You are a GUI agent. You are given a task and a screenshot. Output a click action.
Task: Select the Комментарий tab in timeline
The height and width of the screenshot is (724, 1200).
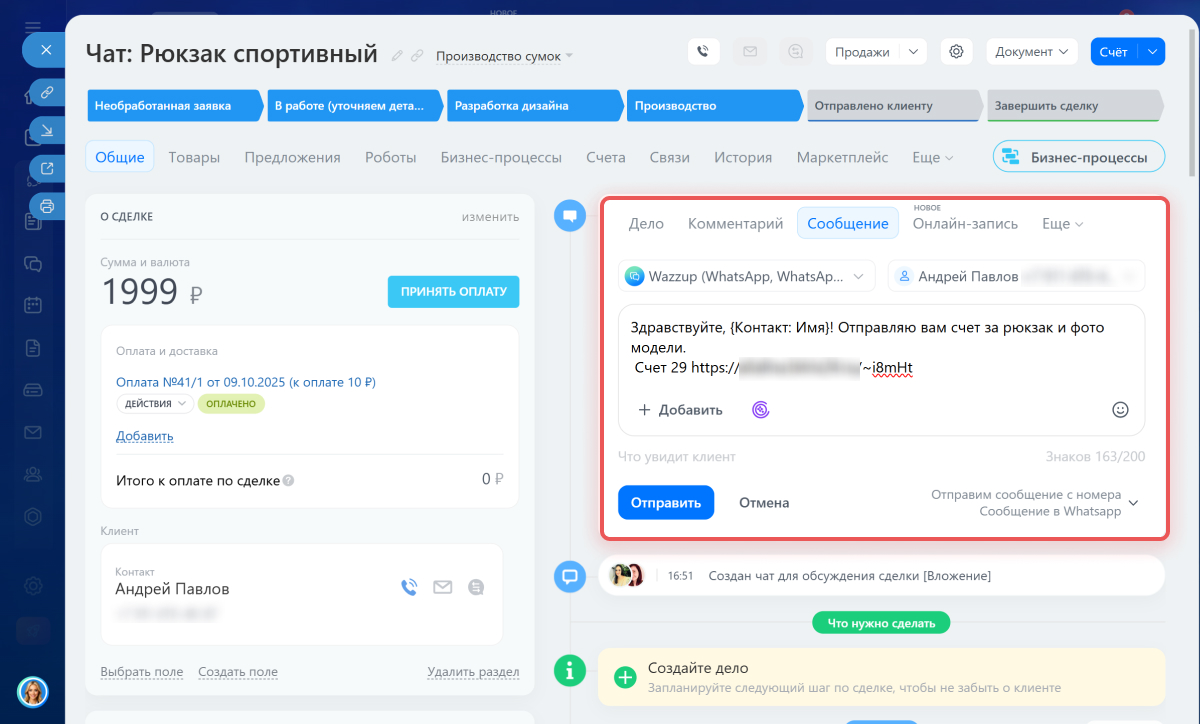[x=735, y=223]
